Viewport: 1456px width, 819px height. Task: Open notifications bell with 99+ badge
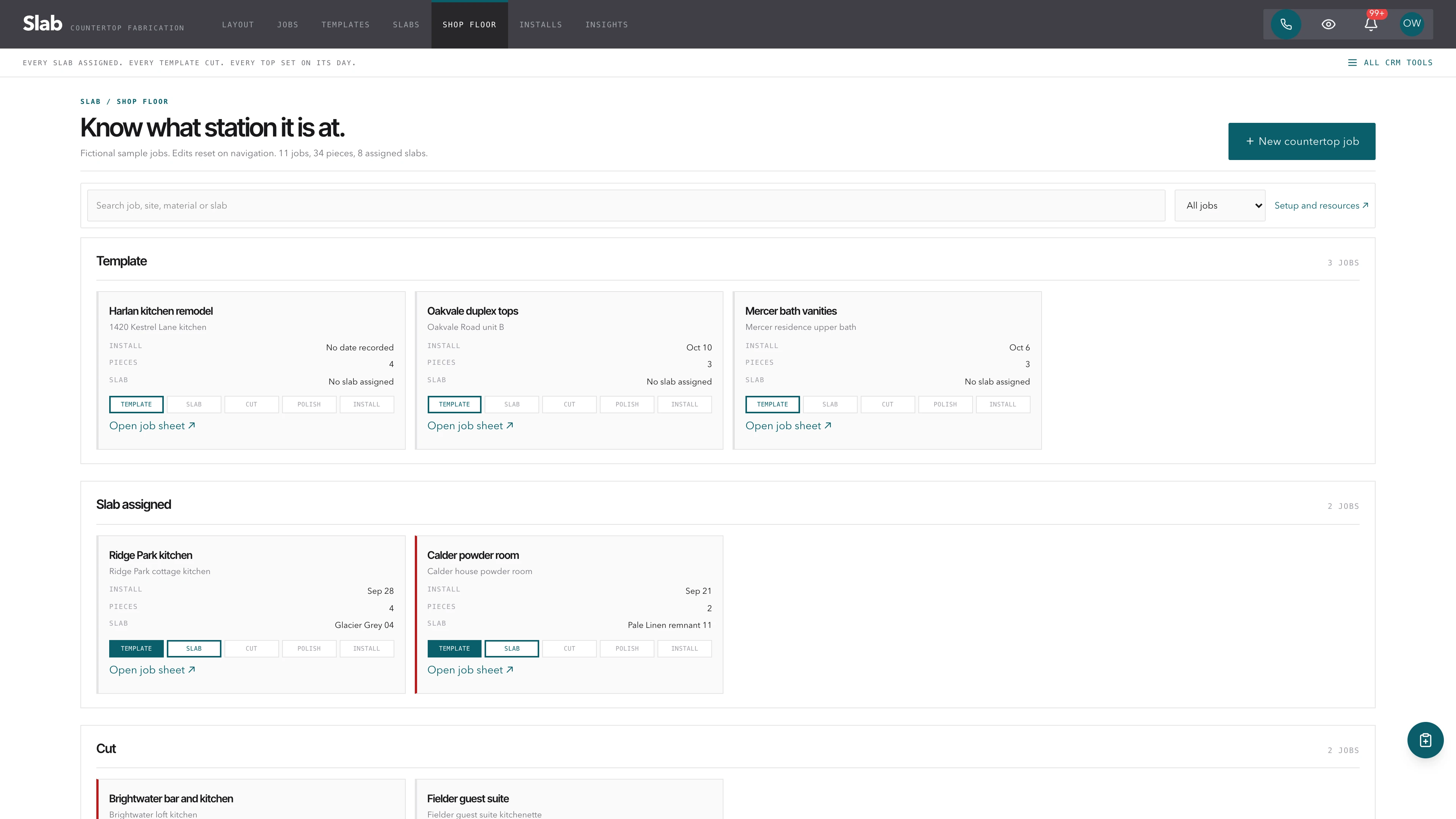pyautogui.click(x=1371, y=24)
